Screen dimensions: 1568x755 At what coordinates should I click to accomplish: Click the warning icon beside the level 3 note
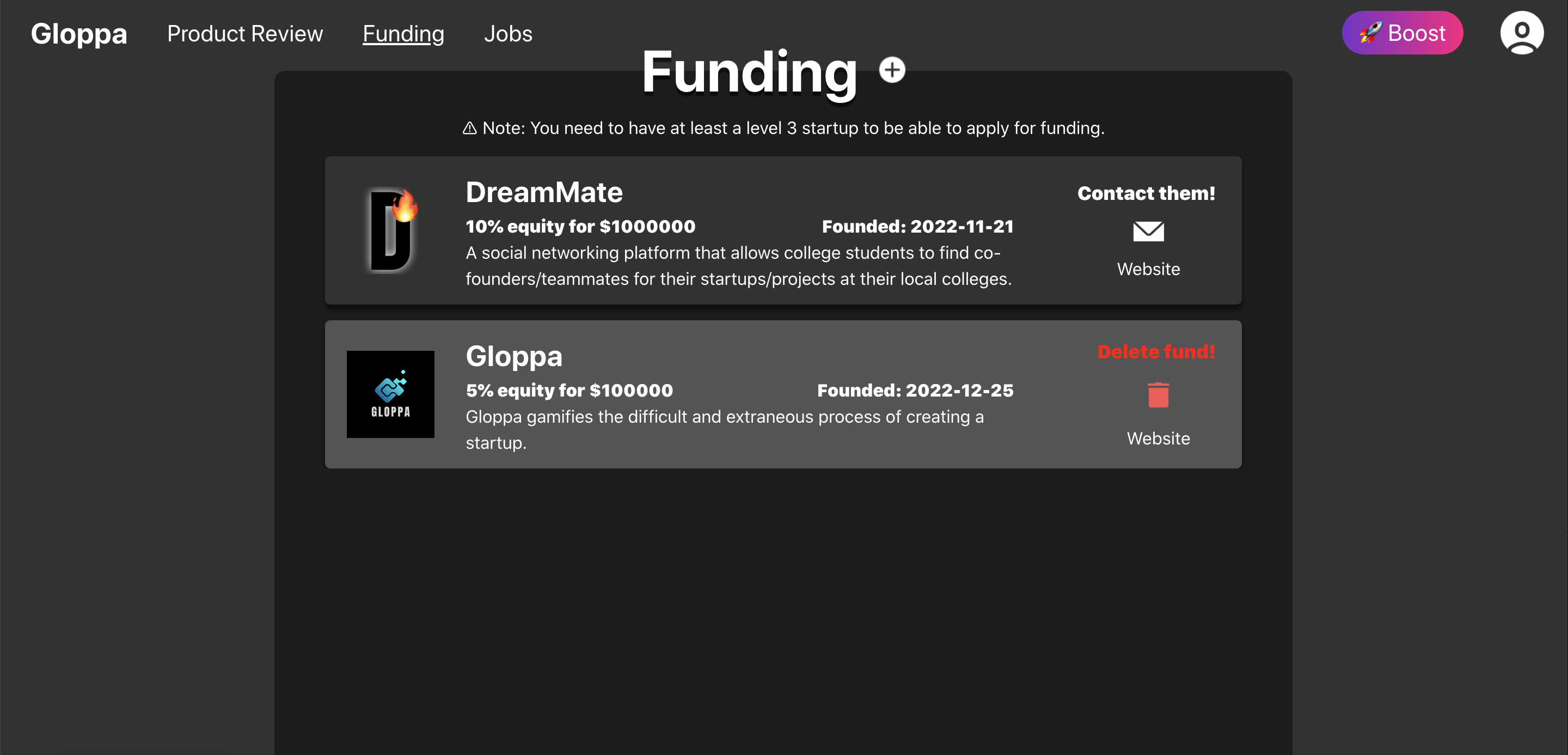[469, 128]
